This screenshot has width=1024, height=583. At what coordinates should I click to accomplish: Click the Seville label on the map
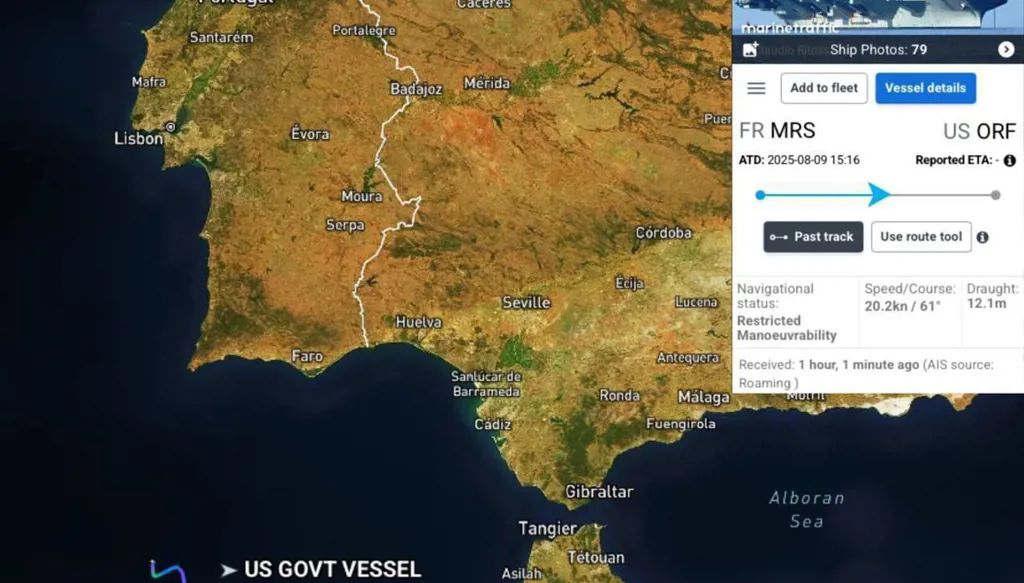(x=526, y=302)
